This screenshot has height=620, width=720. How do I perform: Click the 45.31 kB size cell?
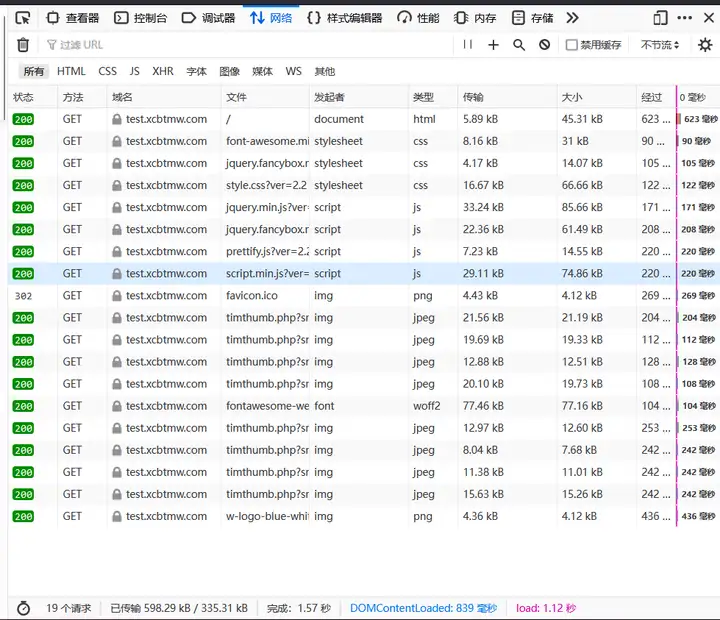[582, 119]
